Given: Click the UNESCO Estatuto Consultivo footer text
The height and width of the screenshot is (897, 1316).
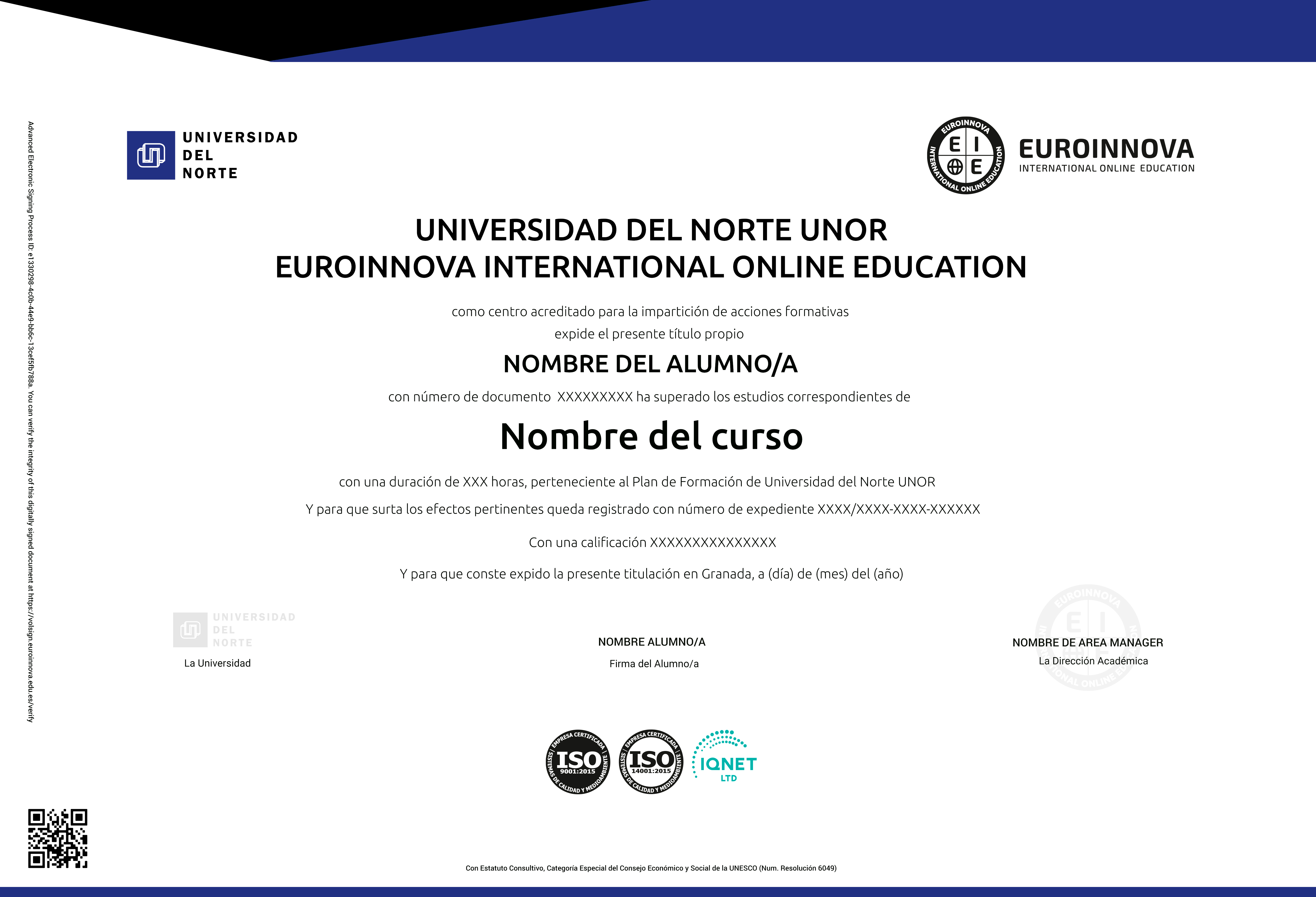Looking at the screenshot, I should (651, 868).
